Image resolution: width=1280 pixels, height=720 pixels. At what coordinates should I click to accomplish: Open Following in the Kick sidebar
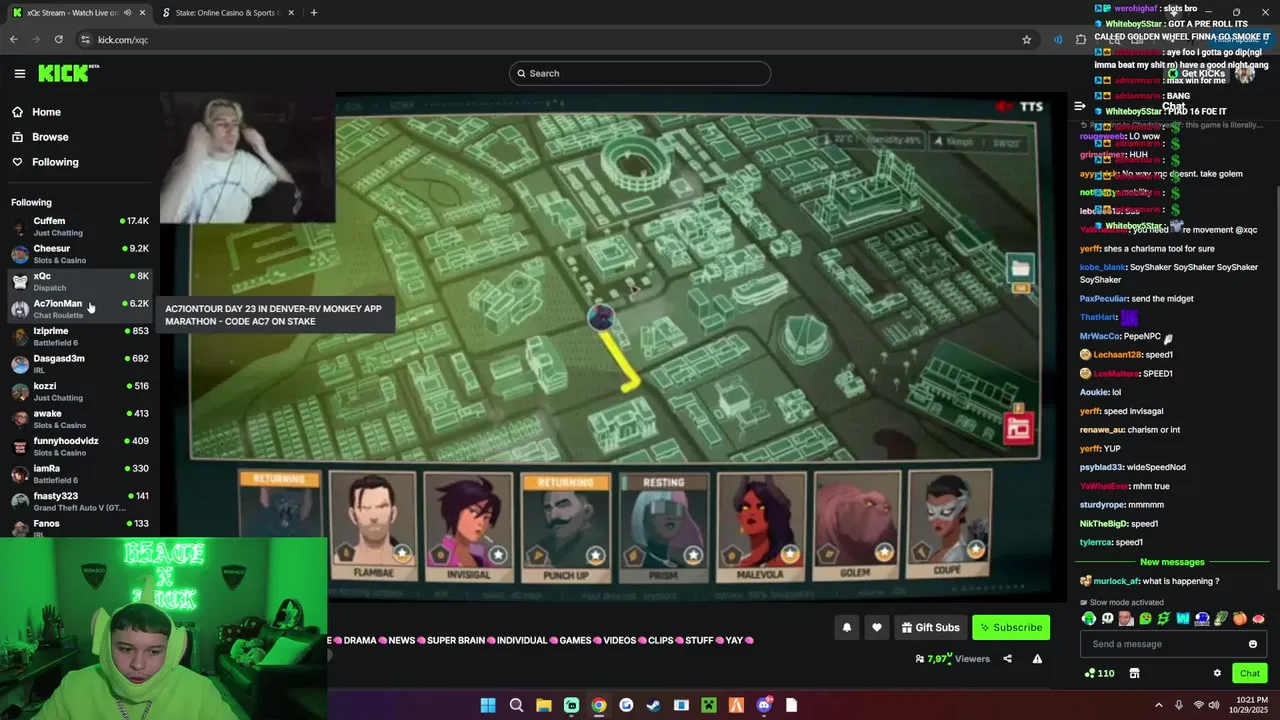click(55, 162)
